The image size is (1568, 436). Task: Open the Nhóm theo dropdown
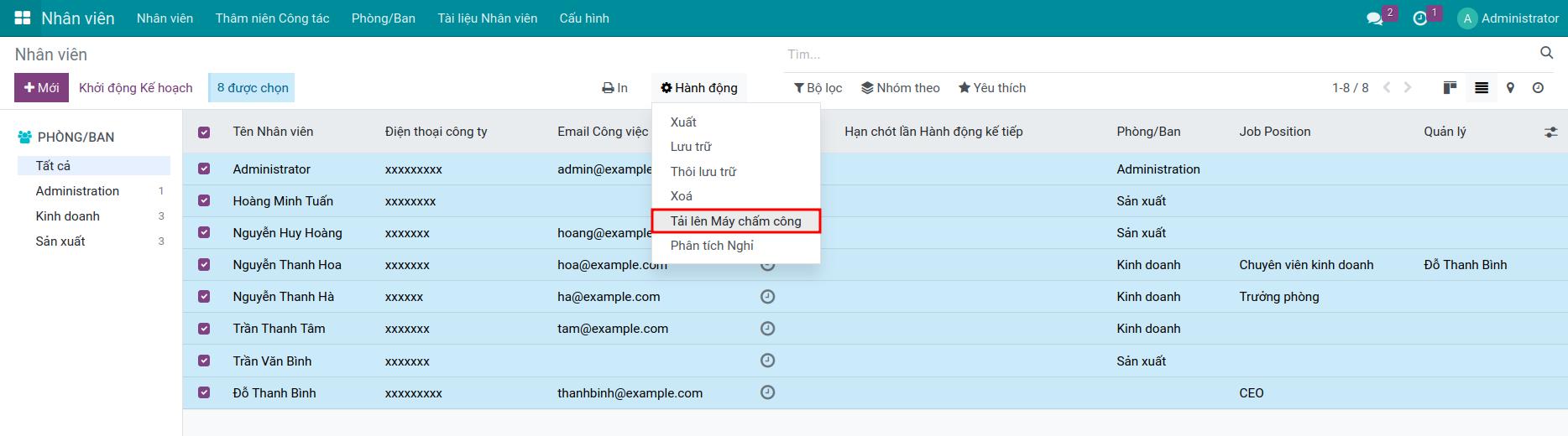901,88
